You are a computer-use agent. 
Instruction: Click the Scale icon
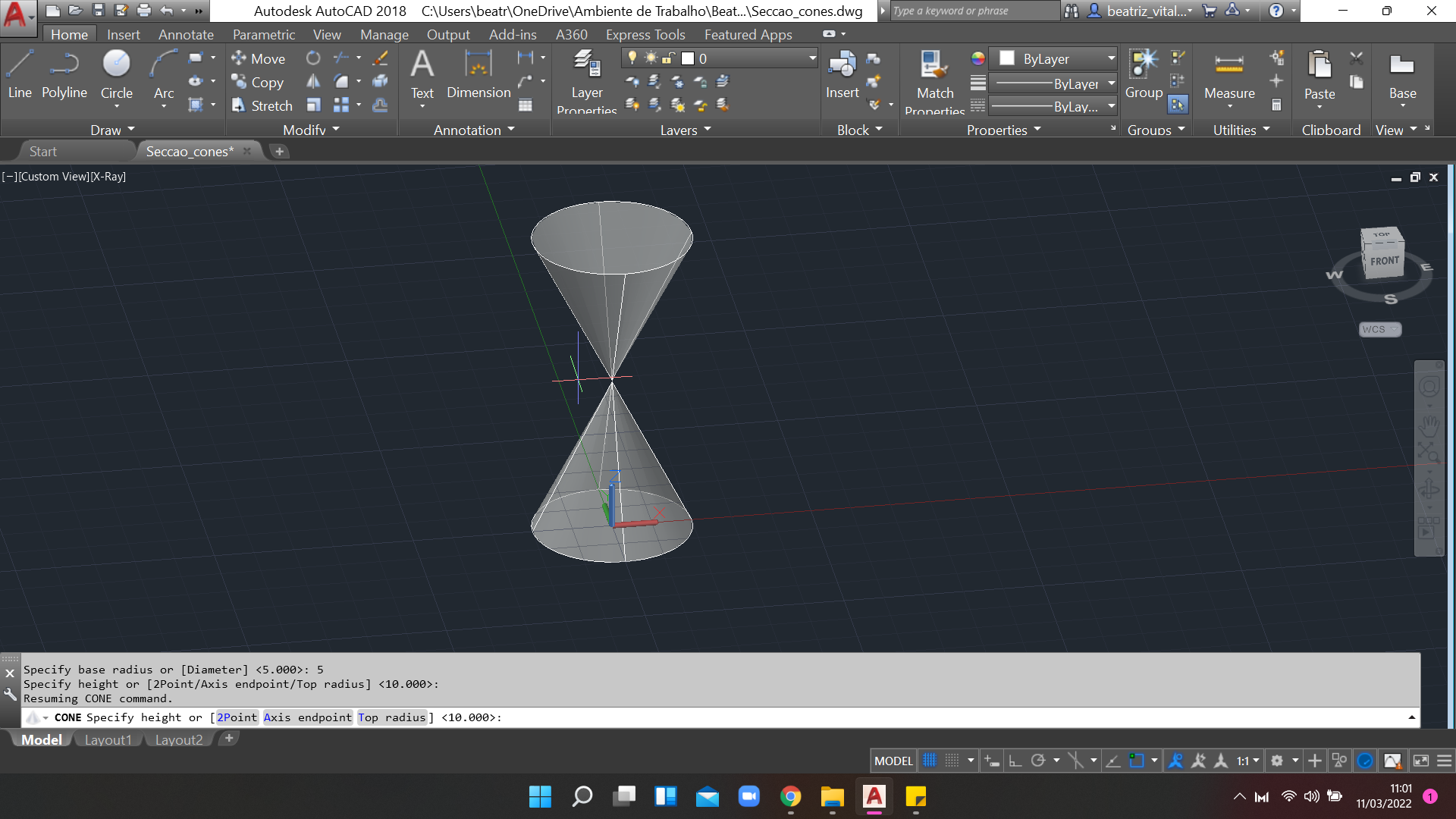click(313, 105)
